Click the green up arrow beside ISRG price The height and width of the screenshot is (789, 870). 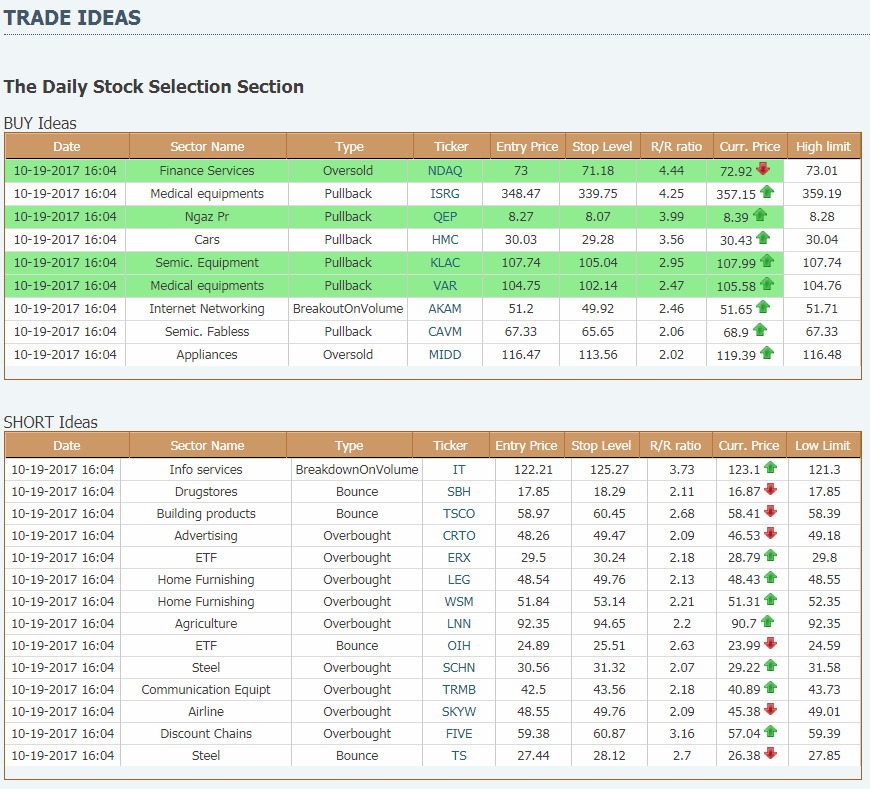click(767, 192)
